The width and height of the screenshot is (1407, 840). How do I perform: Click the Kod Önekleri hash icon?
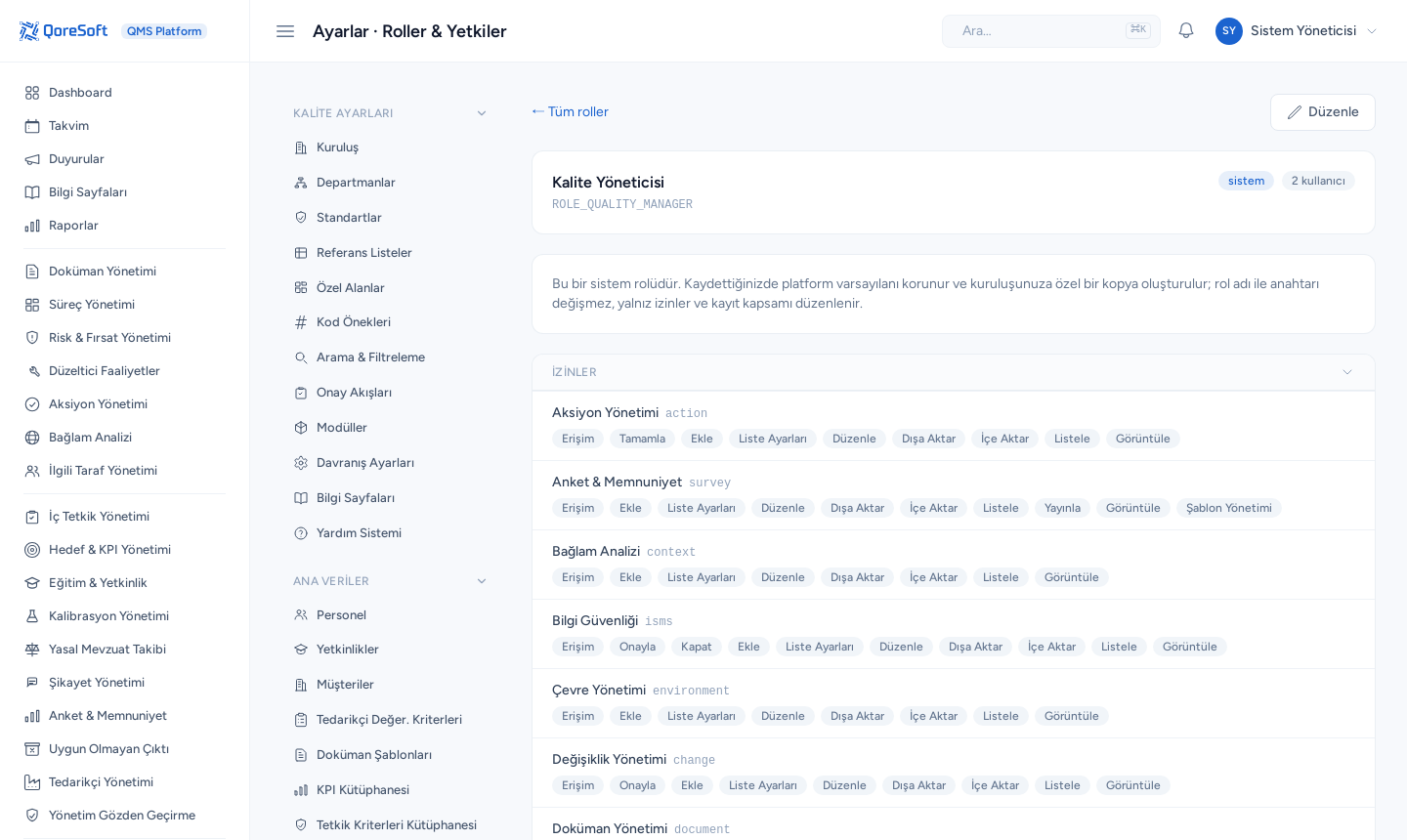click(x=301, y=322)
